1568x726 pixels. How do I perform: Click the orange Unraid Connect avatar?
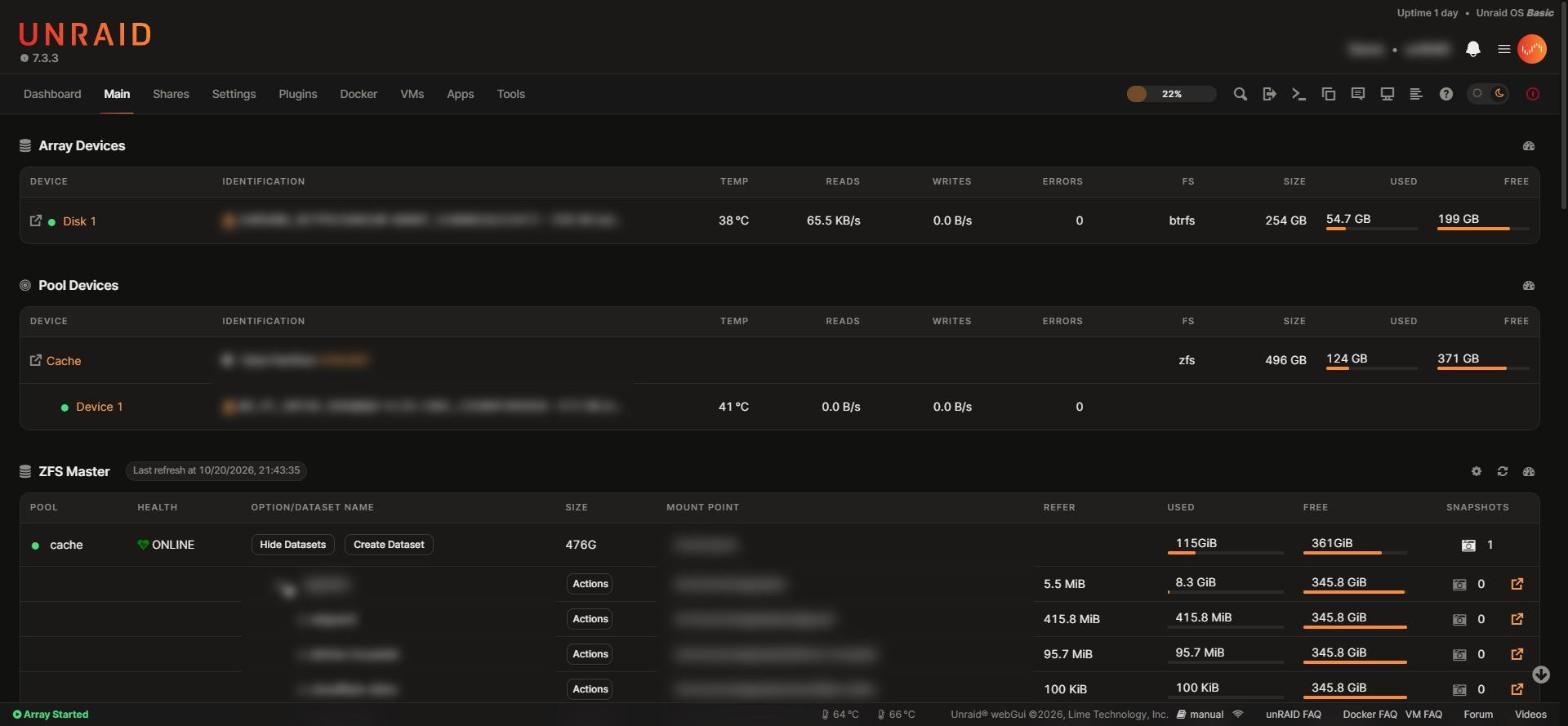click(x=1531, y=49)
